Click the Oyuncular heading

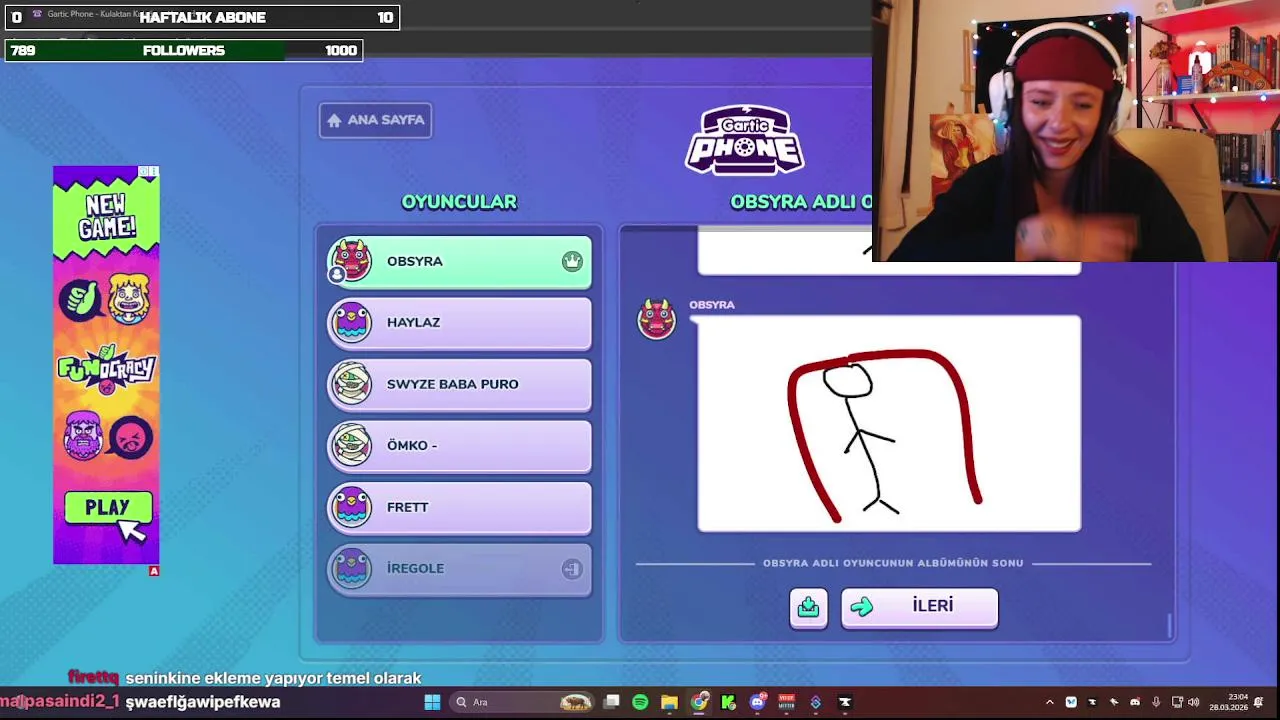pyautogui.click(x=459, y=202)
